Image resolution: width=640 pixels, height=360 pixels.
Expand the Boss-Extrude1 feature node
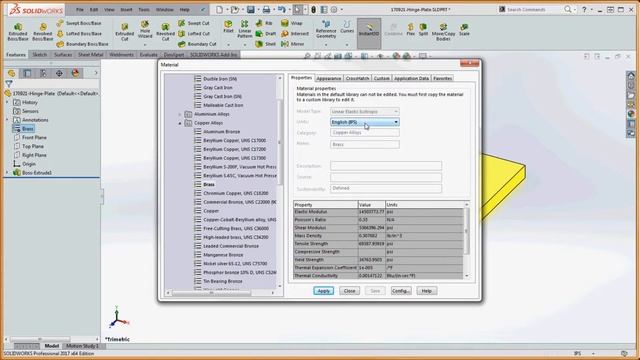click(x=7, y=173)
